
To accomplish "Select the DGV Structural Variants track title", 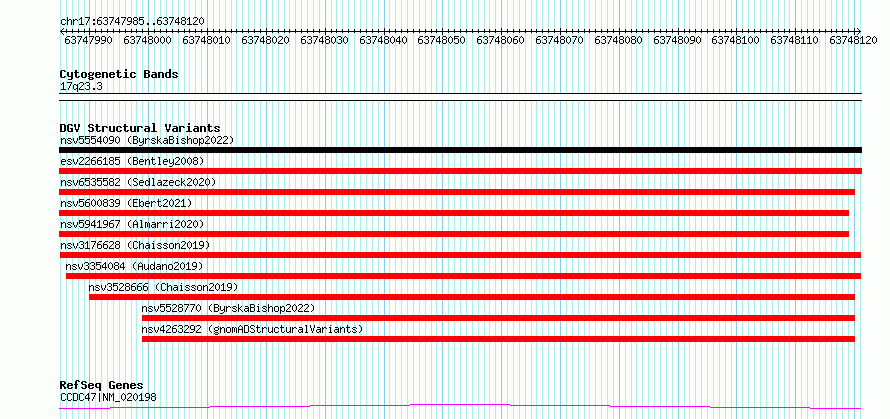I will coord(140,128).
